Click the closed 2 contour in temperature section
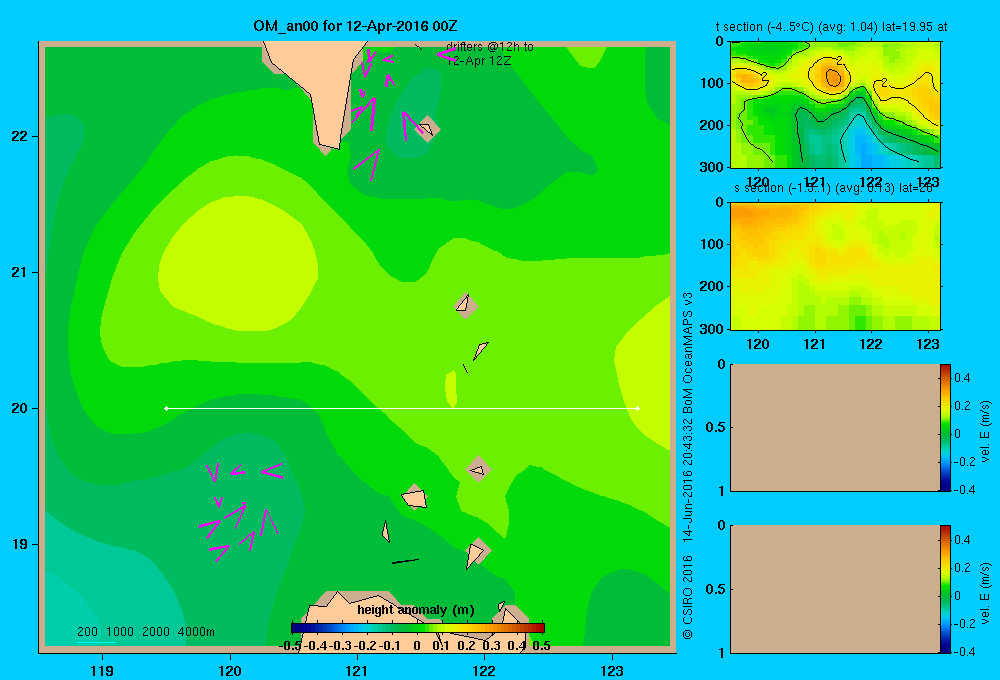 pos(830,76)
